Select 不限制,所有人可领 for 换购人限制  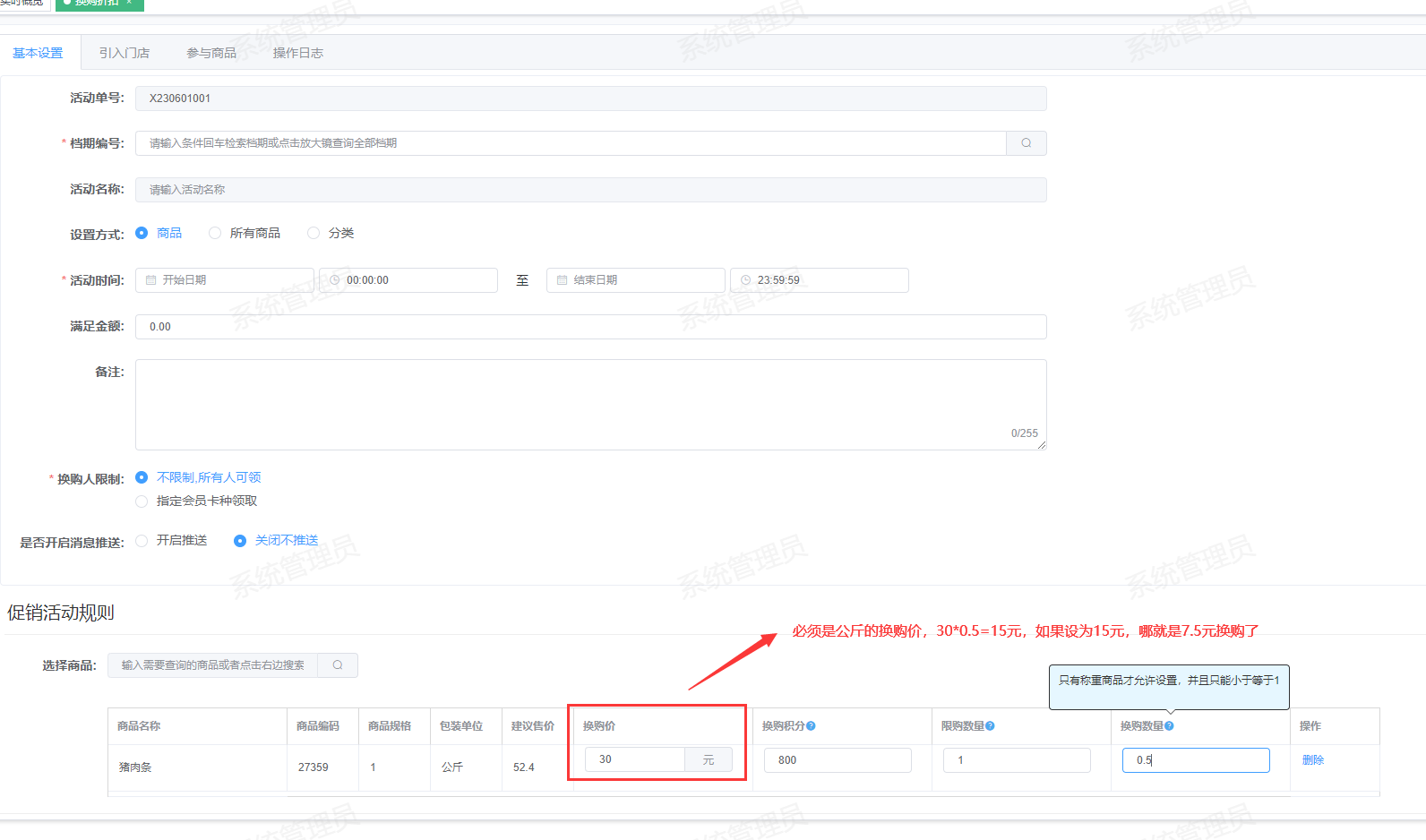[142, 477]
